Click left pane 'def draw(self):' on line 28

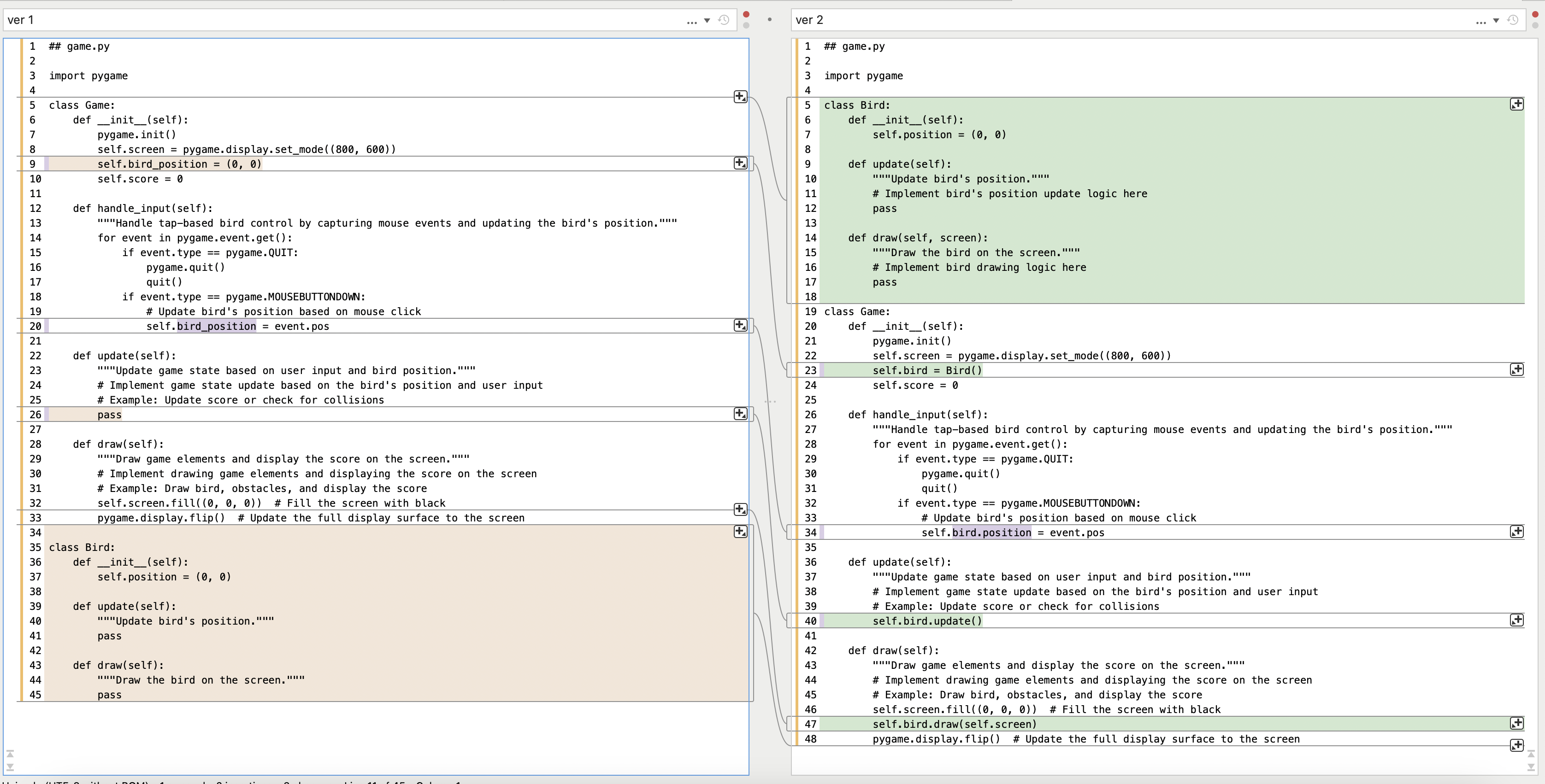click(118, 444)
